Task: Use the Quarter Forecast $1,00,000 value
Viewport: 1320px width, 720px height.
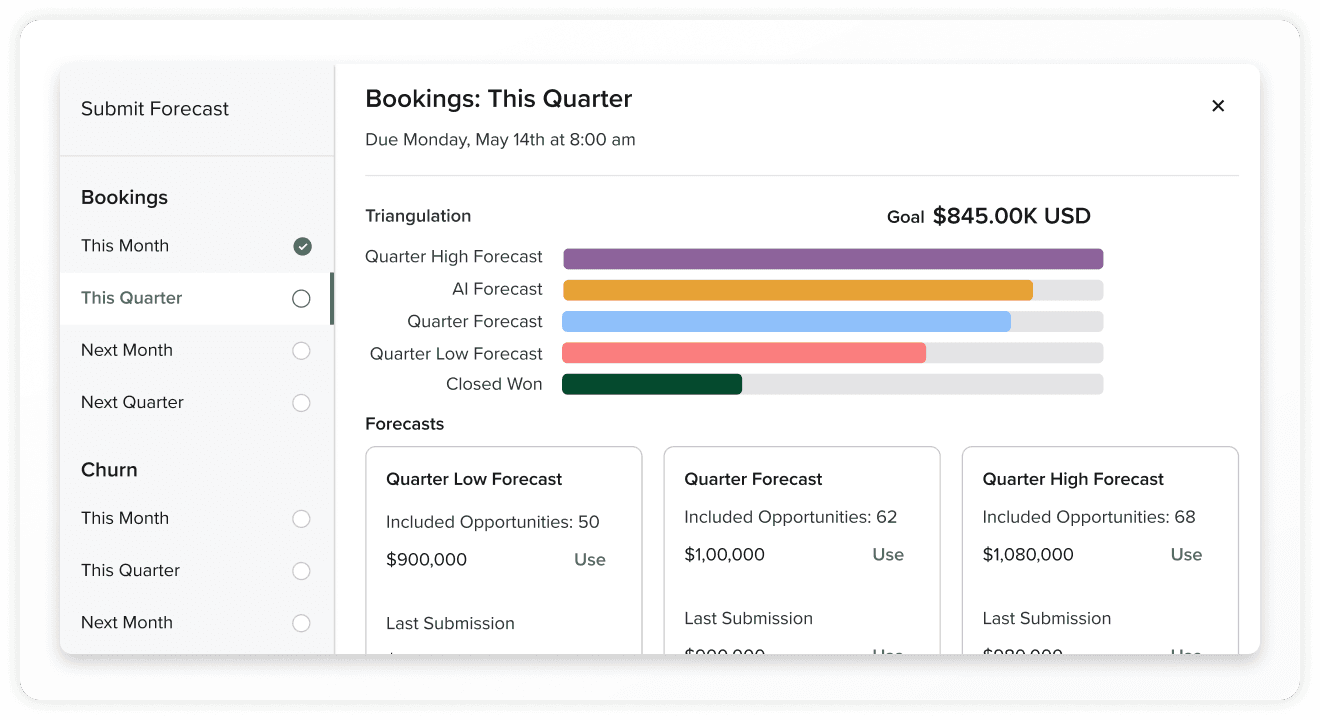Action: (887, 555)
